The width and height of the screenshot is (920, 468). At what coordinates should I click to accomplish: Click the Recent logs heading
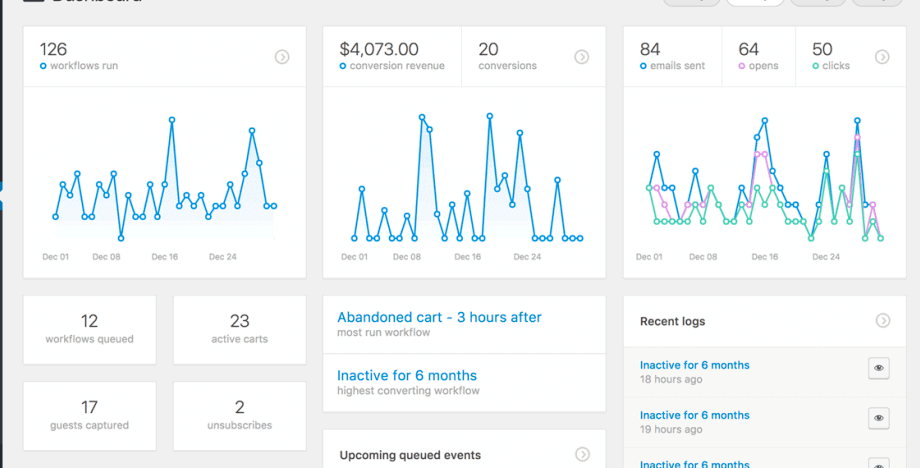(672, 321)
